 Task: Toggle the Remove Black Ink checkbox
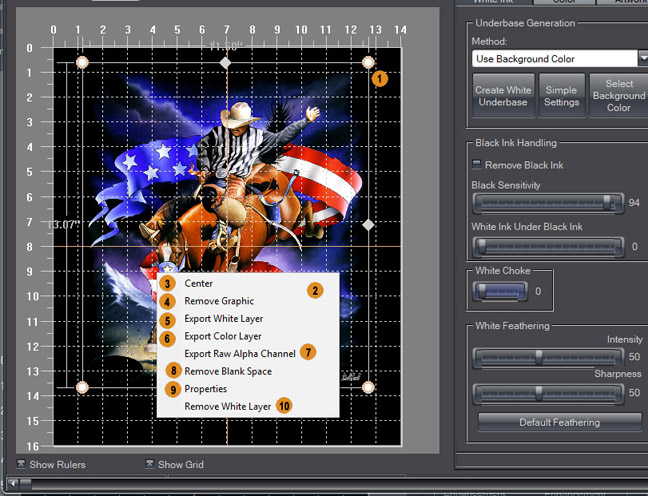coord(476,165)
